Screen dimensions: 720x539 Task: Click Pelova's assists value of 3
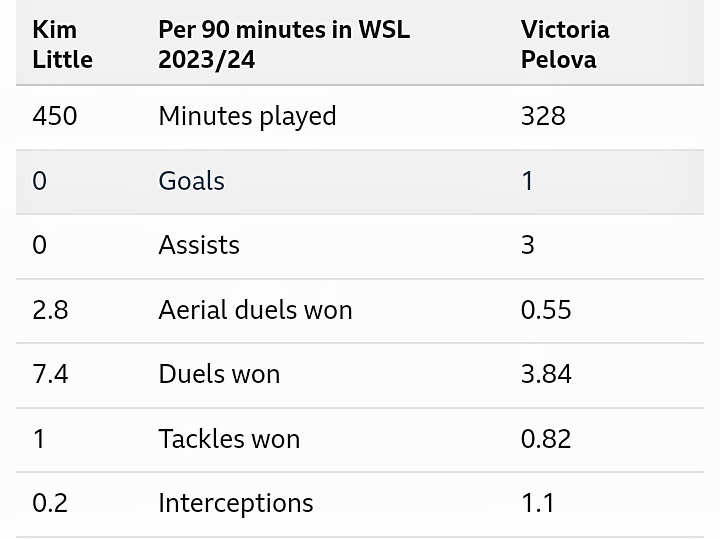point(528,245)
